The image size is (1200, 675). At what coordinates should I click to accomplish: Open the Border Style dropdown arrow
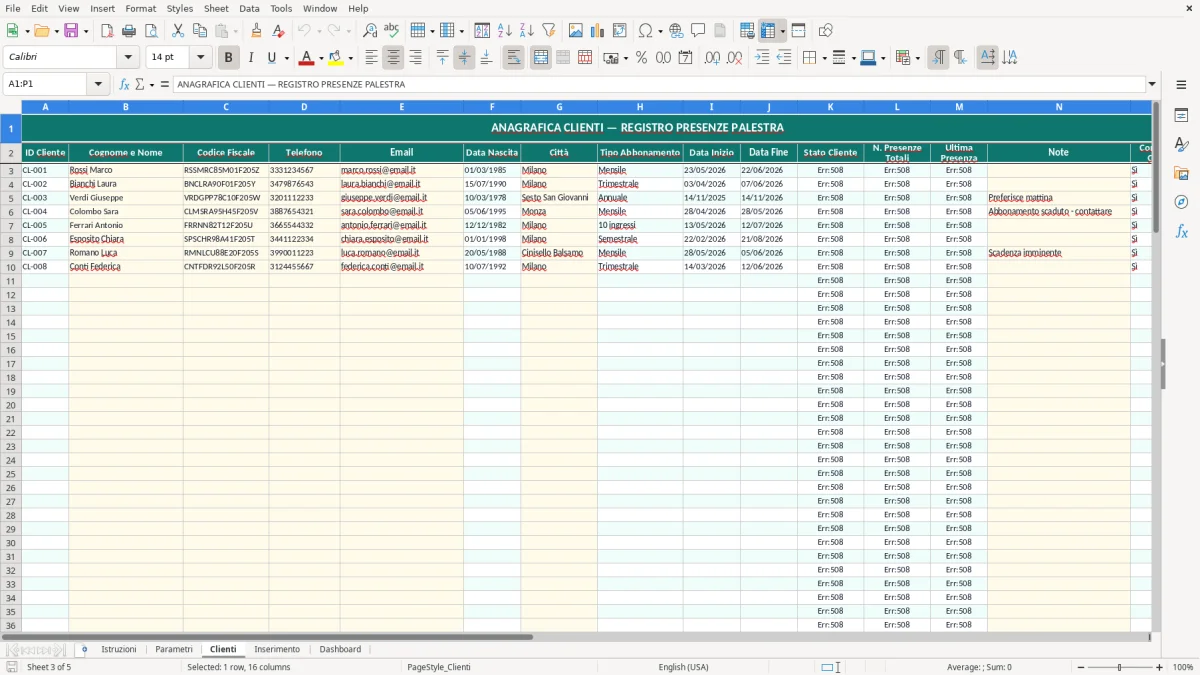pyautogui.click(x=852, y=58)
